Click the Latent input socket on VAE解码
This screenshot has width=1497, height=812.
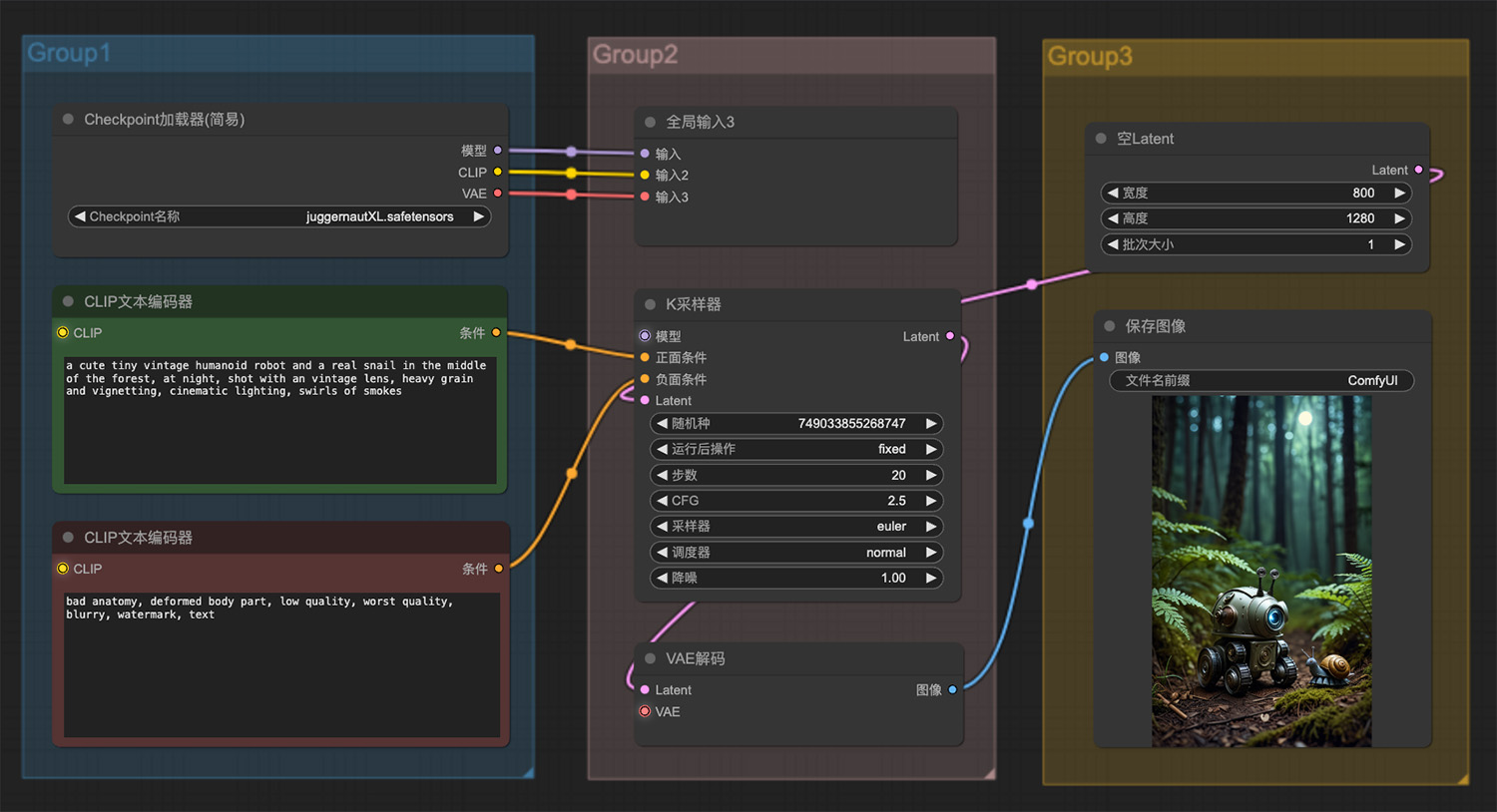tap(645, 689)
